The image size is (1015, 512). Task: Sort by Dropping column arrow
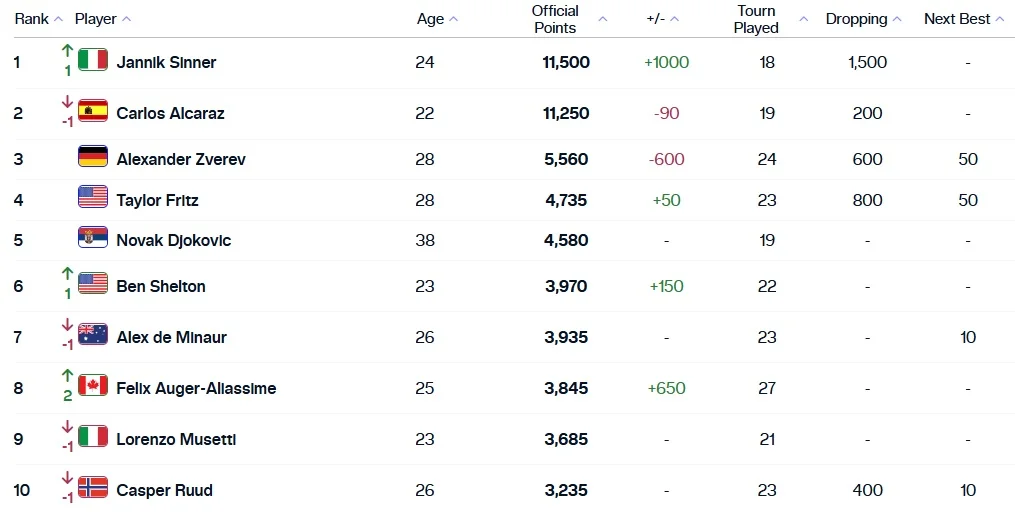click(x=896, y=19)
